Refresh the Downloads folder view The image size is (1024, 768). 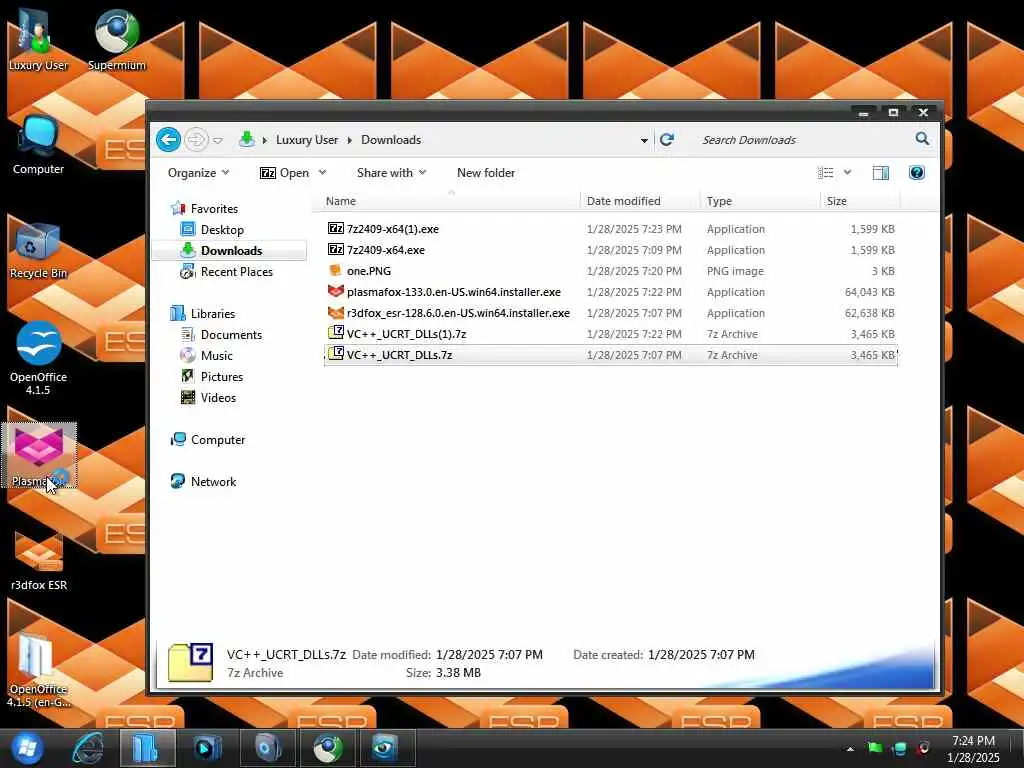[666, 140]
